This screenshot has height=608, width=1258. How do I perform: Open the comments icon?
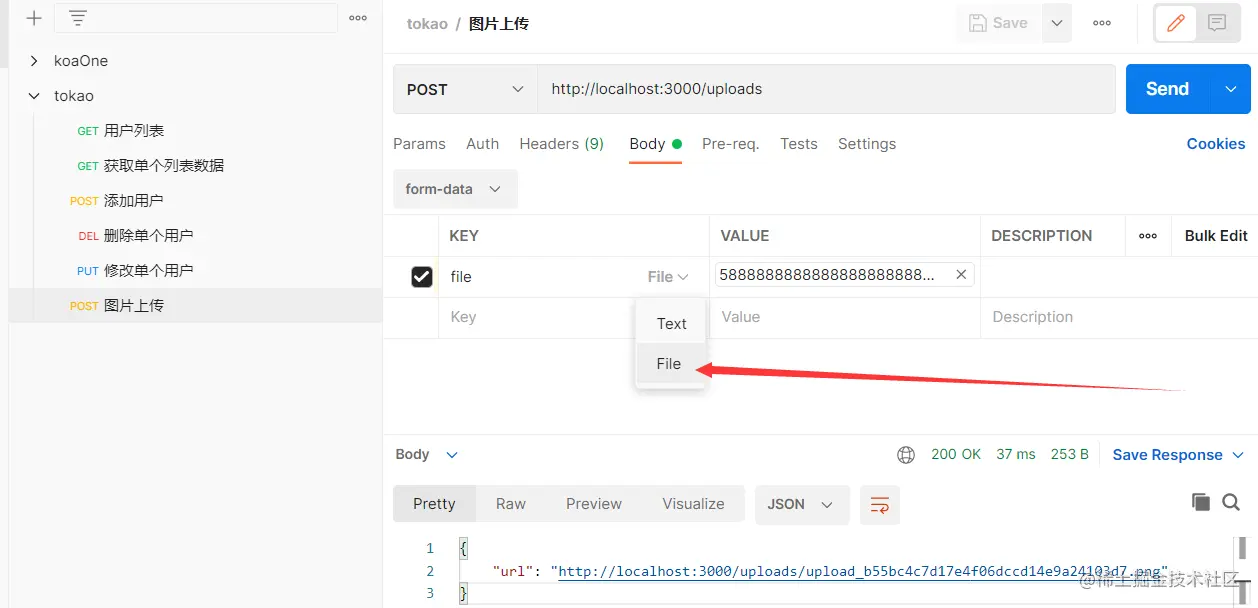pos(1217,23)
